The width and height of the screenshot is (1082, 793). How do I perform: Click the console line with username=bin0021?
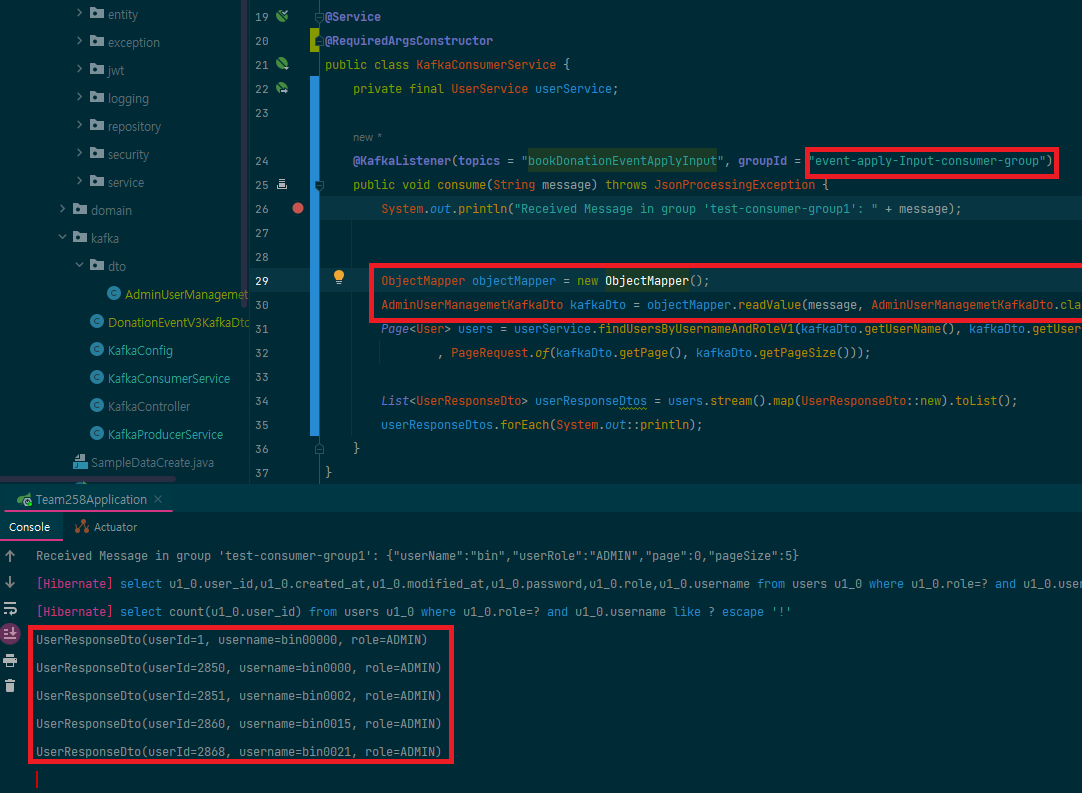click(238, 752)
